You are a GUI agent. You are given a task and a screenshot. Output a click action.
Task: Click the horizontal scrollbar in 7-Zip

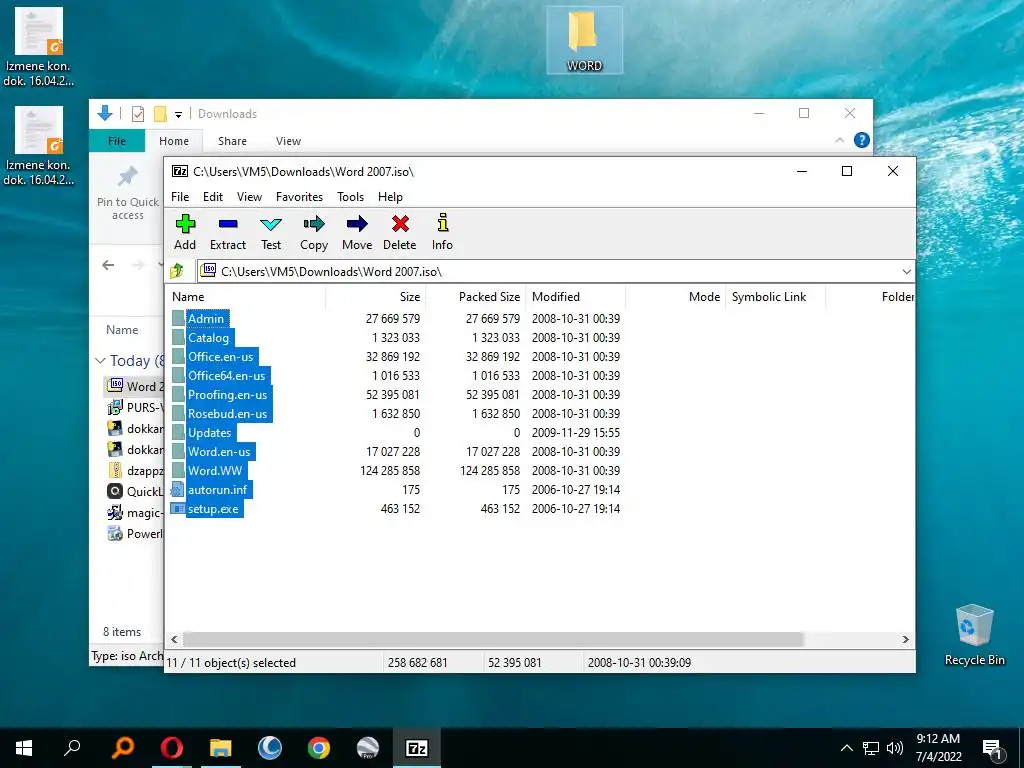tap(493, 639)
